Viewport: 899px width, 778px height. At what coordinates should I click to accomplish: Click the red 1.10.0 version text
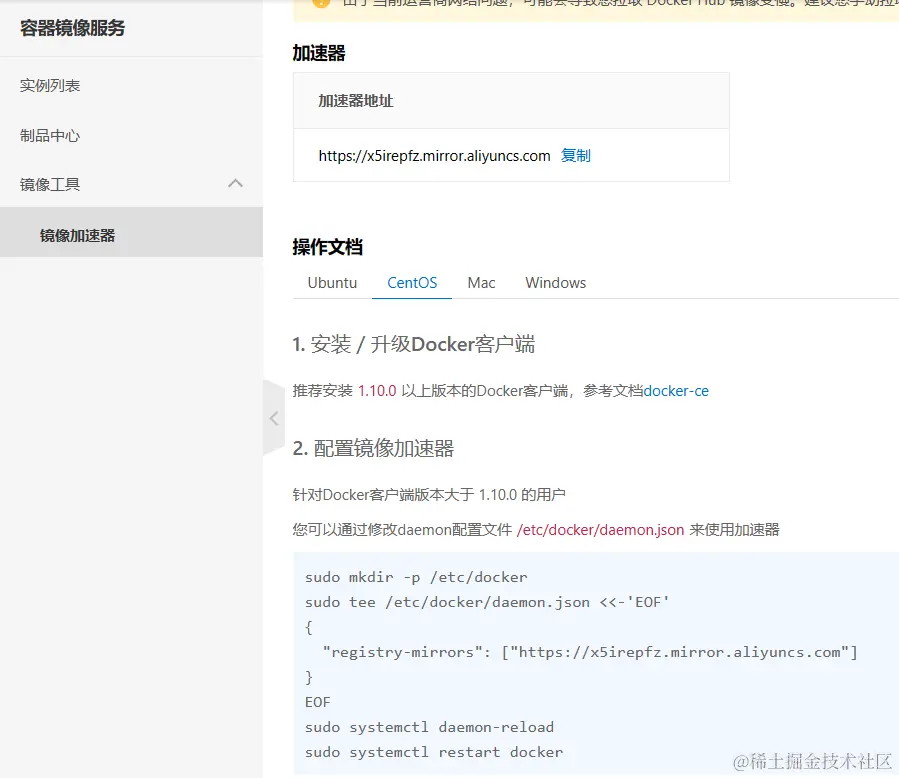[377, 391]
